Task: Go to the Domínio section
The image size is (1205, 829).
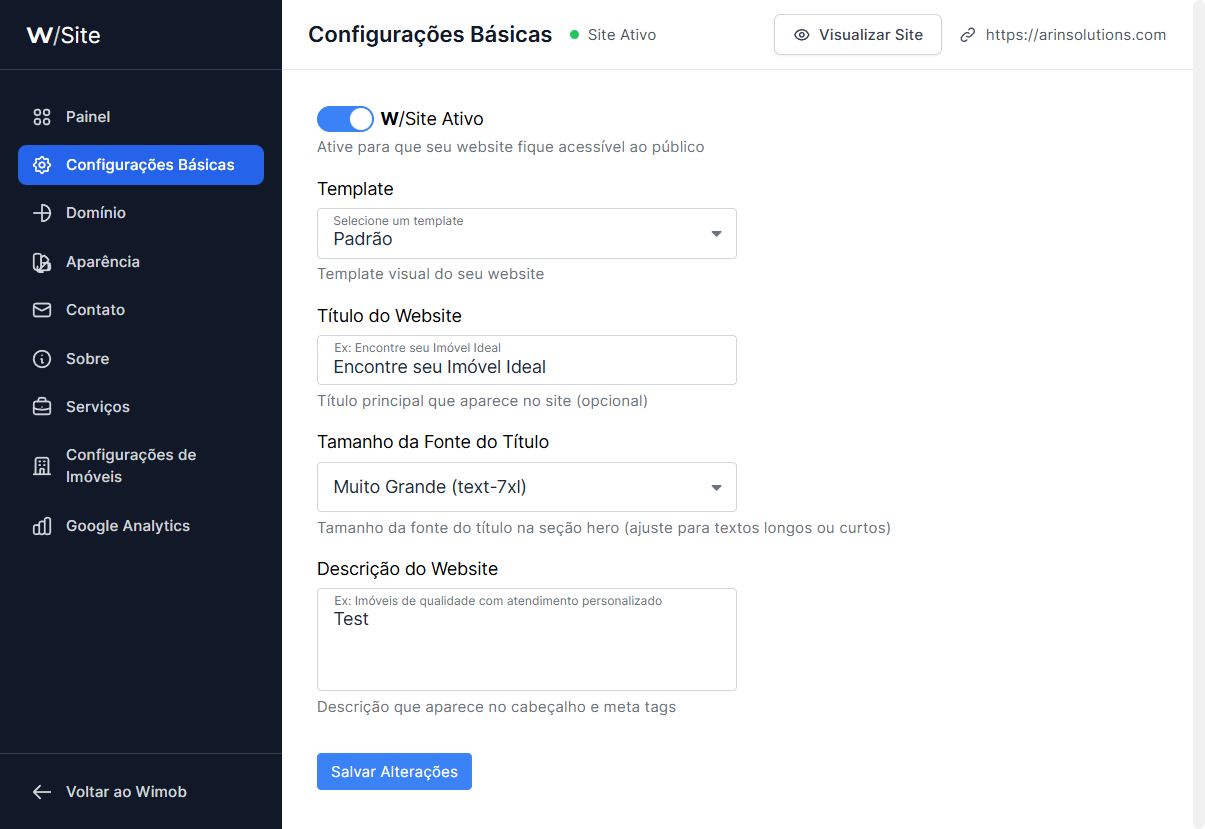Action: [x=141, y=213]
